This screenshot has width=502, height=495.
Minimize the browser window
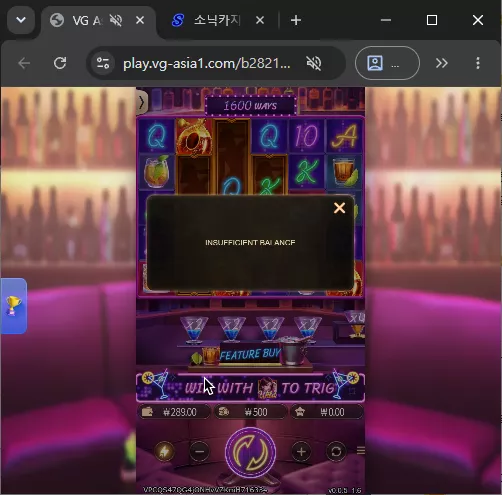[386, 20]
